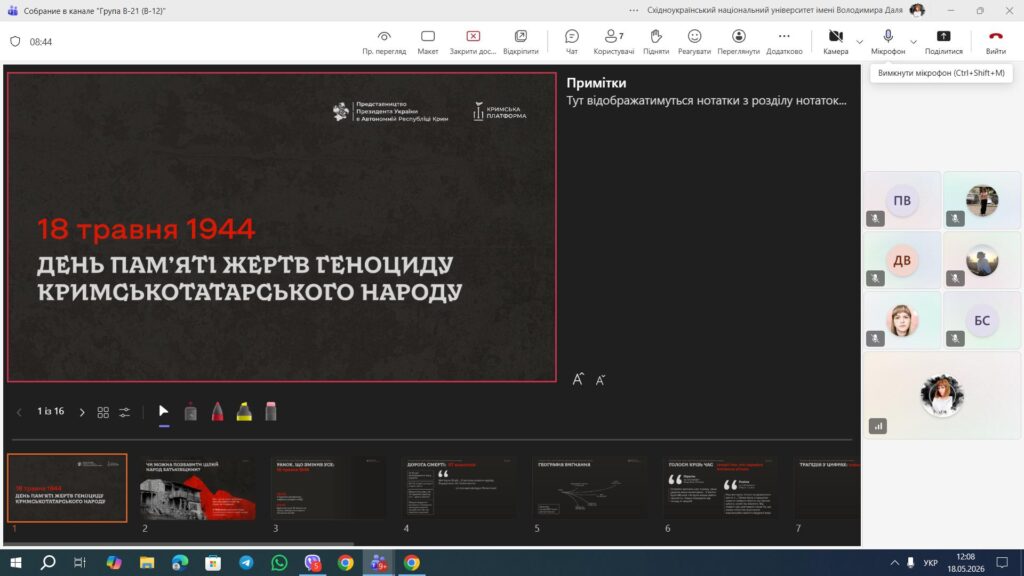Open the Реагувати reactions menu
The height and width of the screenshot is (576, 1024).
tap(694, 42)
